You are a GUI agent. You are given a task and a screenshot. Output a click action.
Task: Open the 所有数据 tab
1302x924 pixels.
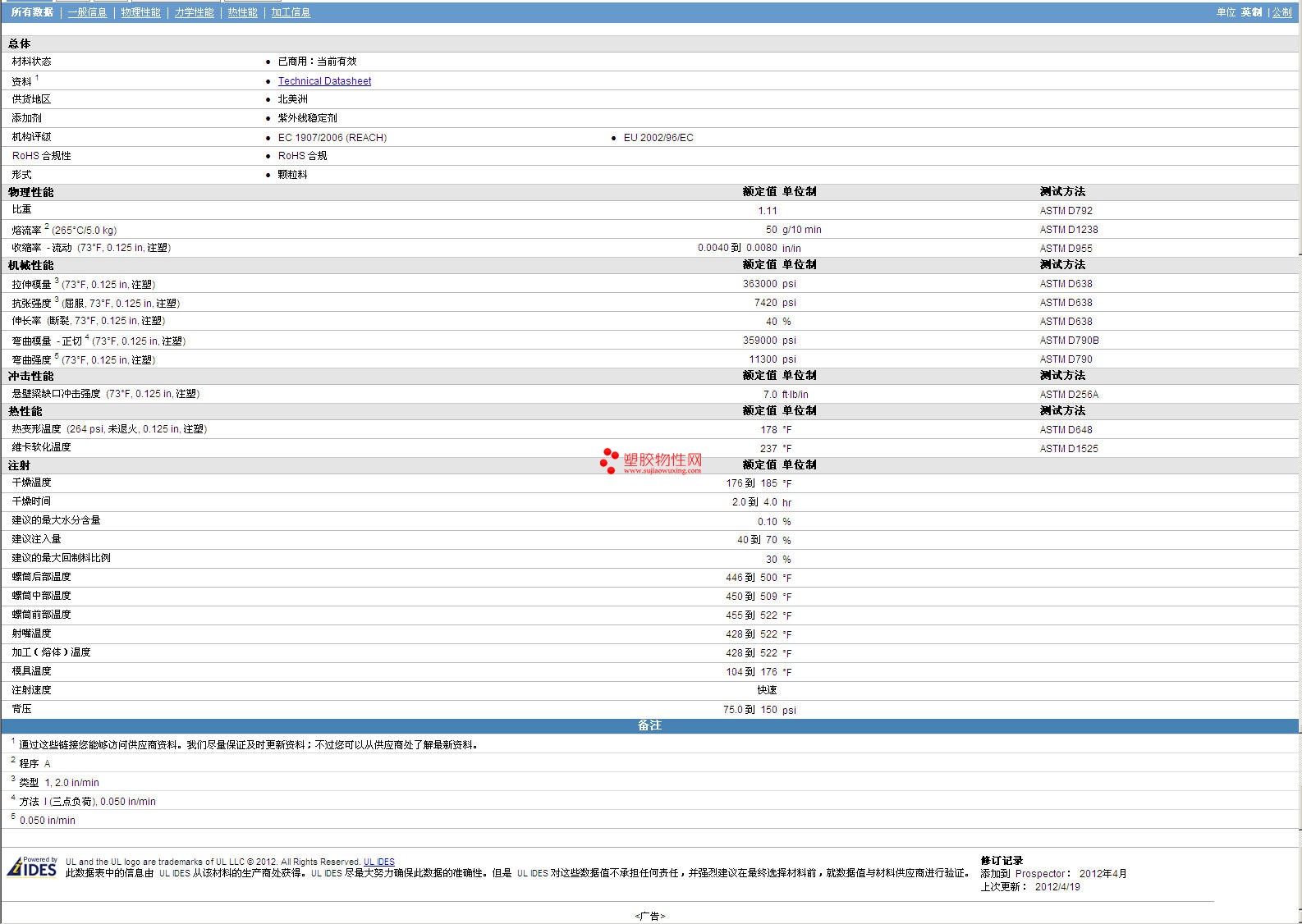click(x=32, y=12)
